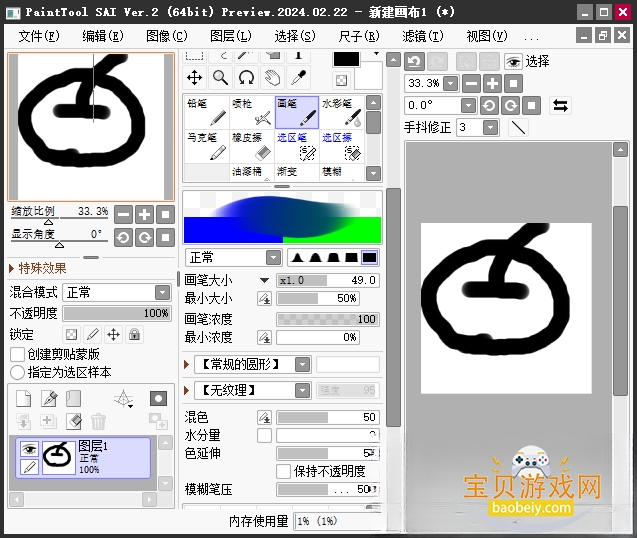Toggle selection visibility eye icon
Viewport: 637px width, 538px height.
coord(514,62)
